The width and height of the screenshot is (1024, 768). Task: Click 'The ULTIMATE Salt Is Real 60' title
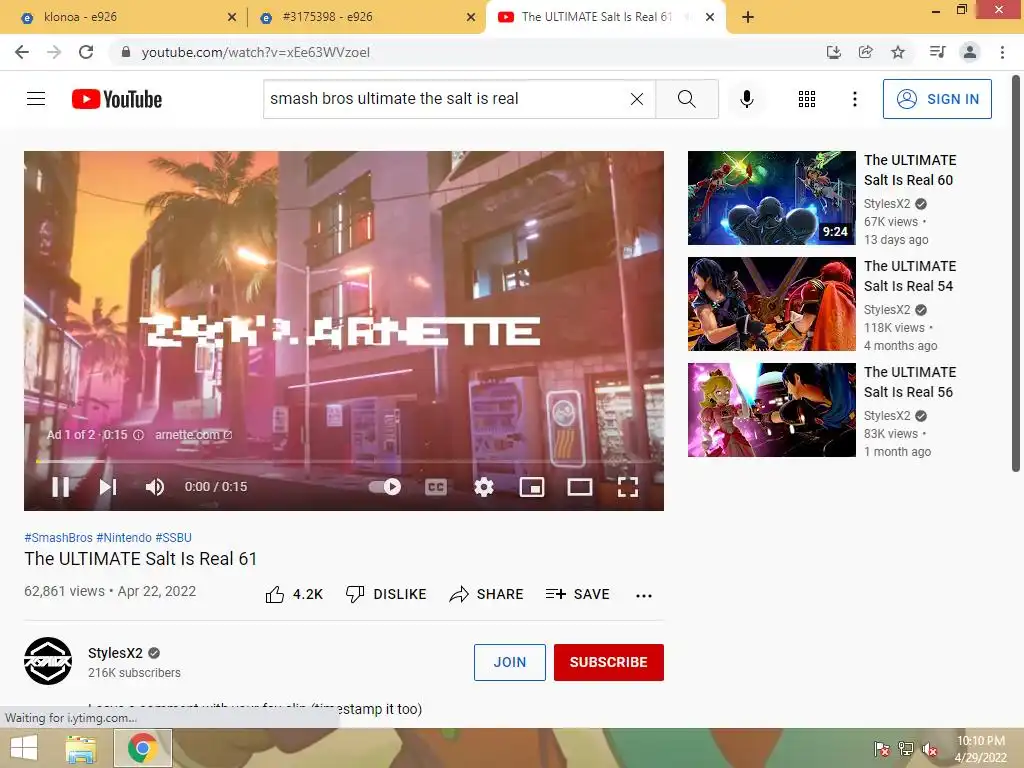[x=910, y=170]
